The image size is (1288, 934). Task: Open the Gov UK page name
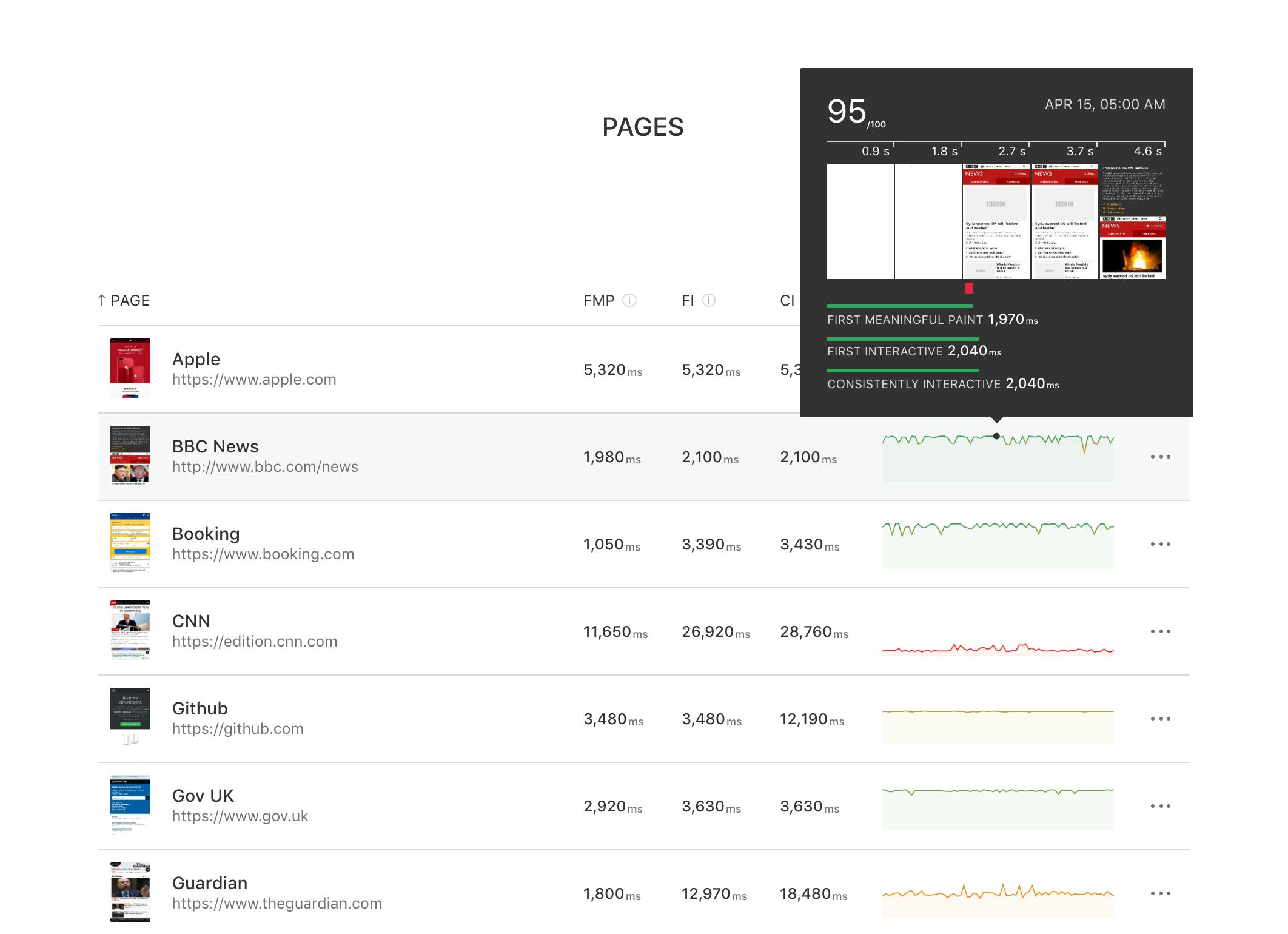pyautogui.click(x=203, y=796)
